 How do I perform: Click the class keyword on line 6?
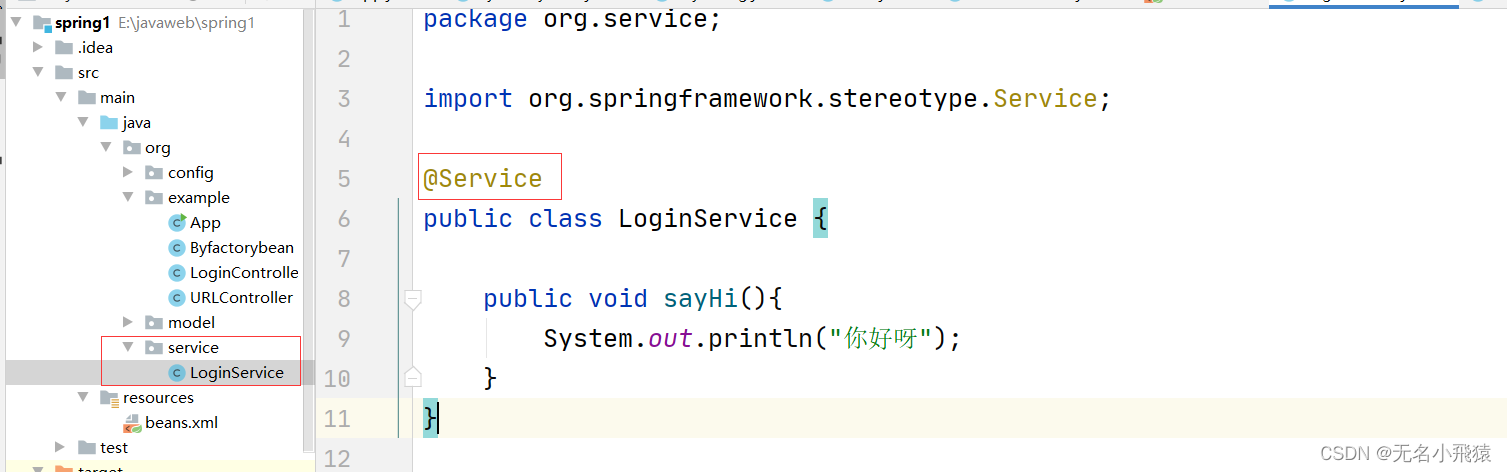click(565, 219)
